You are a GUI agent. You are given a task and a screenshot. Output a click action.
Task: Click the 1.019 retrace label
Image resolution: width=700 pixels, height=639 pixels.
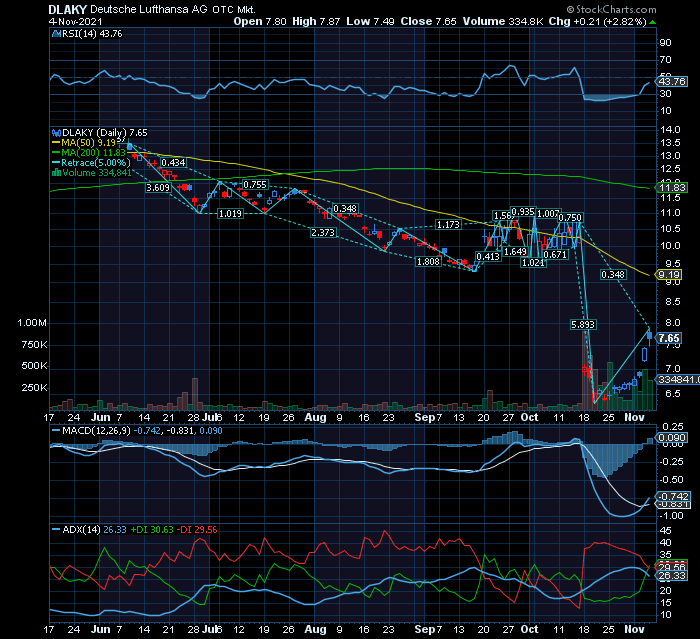230,213
